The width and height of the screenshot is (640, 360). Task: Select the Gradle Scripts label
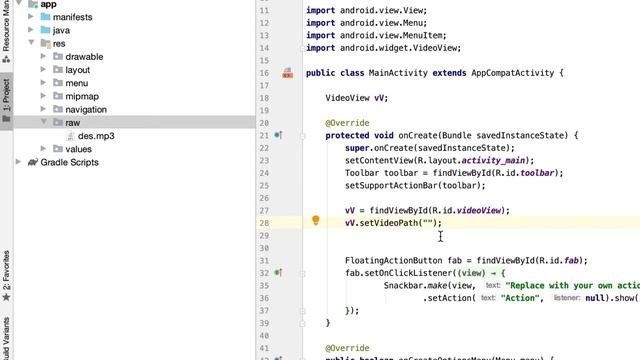(x=69, y=162)
